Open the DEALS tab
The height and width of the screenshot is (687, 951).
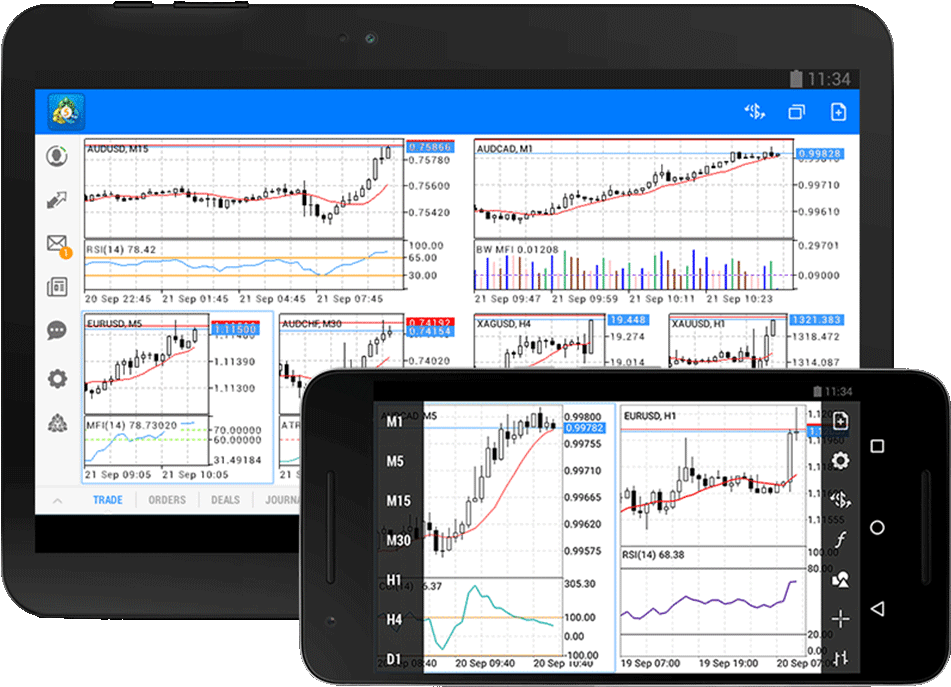tap(225, 500)
